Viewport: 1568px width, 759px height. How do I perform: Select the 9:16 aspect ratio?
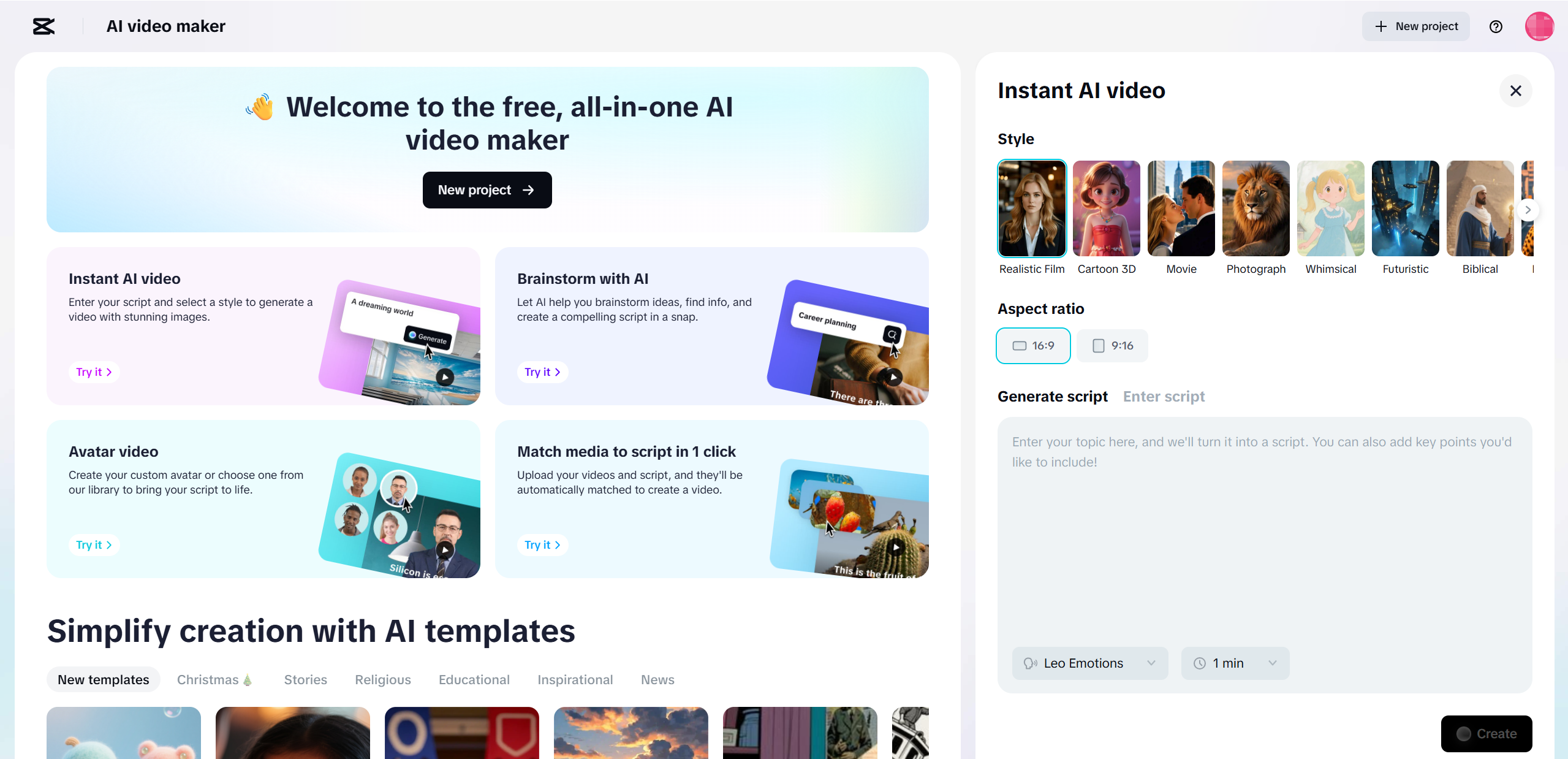pyautogui.click(x=1112, y=346)
